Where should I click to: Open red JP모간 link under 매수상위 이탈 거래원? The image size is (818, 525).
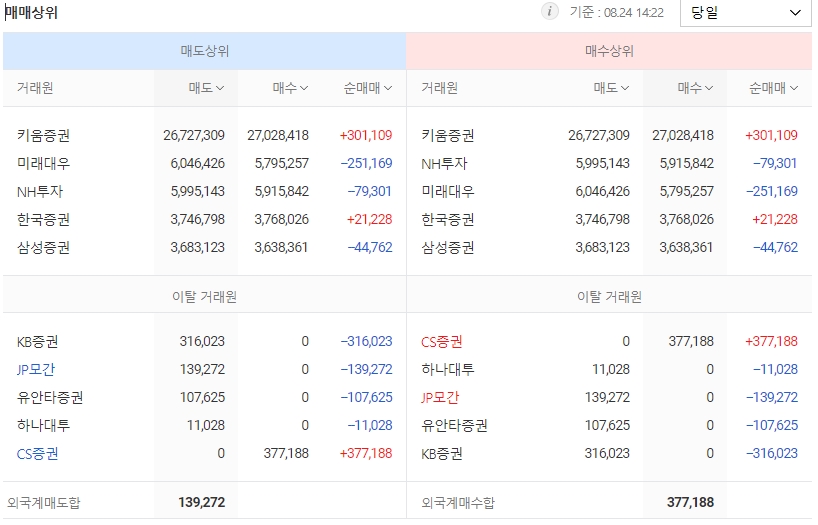(440, 398)
